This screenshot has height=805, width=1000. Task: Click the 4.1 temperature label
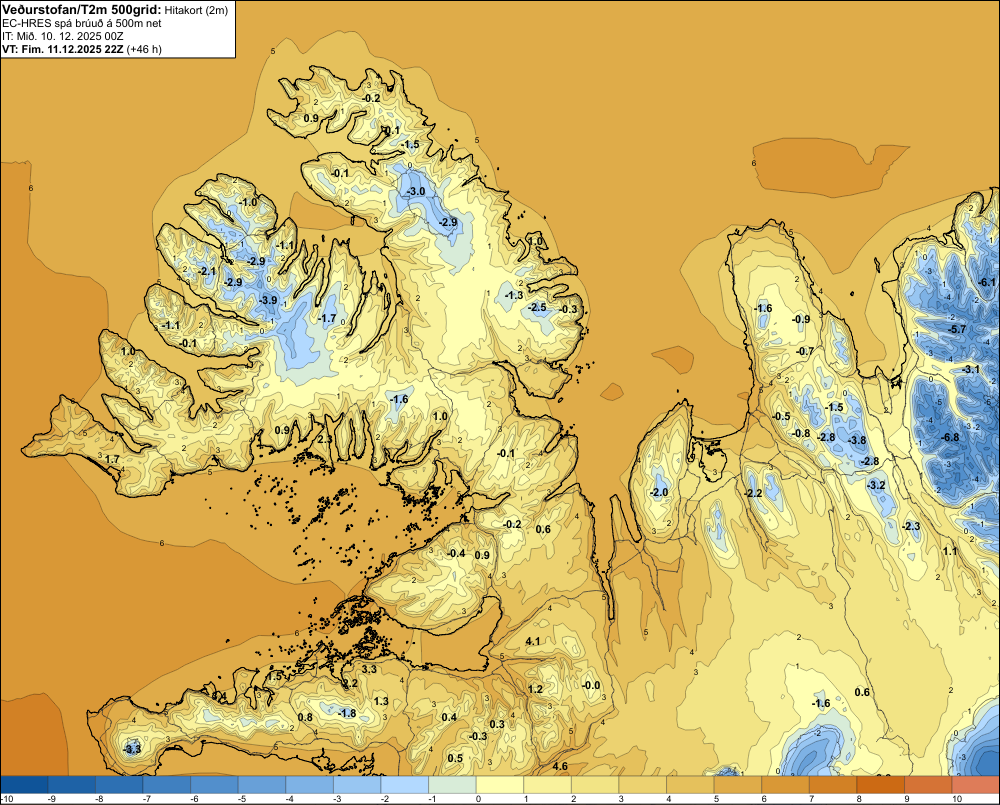click(533, 641)
